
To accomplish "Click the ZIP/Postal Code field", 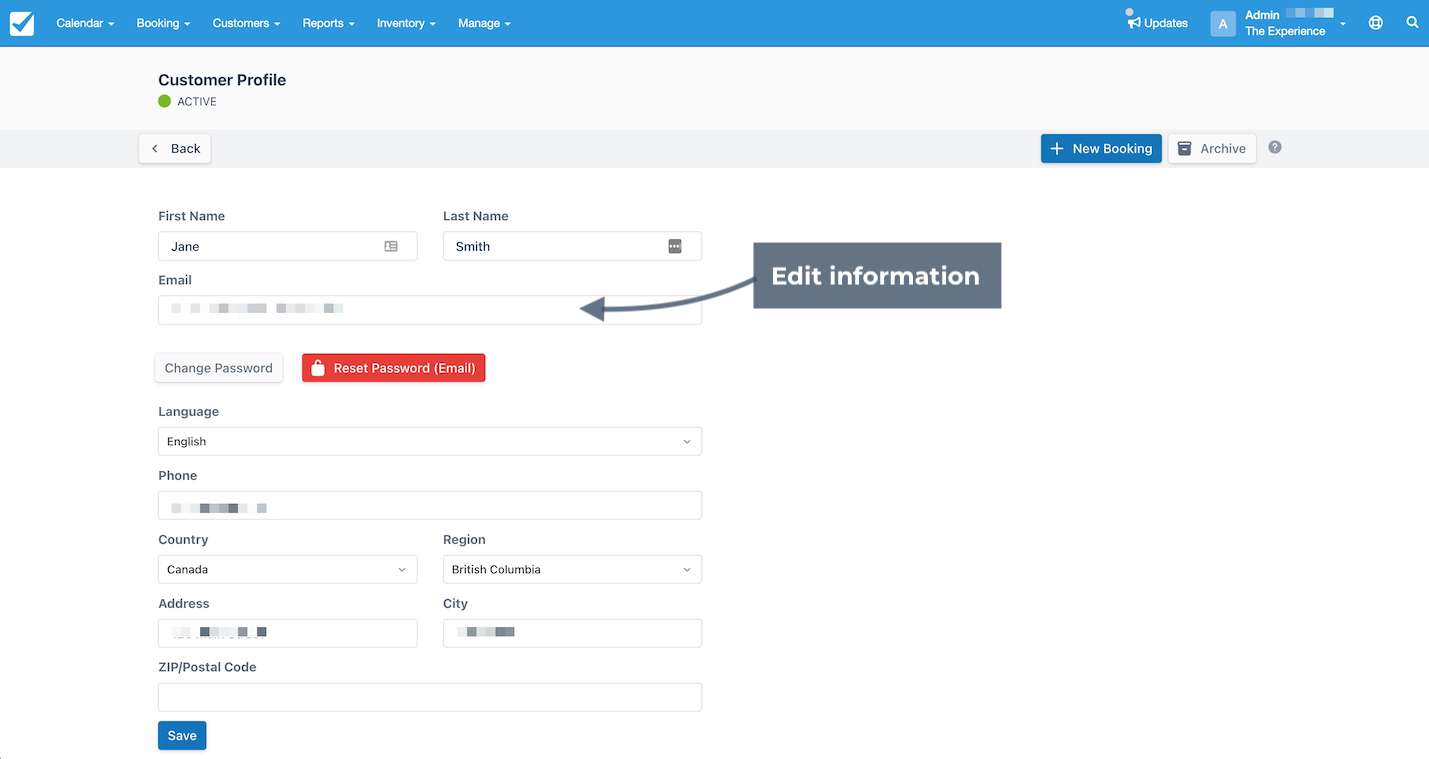I will tap(430, 697).
